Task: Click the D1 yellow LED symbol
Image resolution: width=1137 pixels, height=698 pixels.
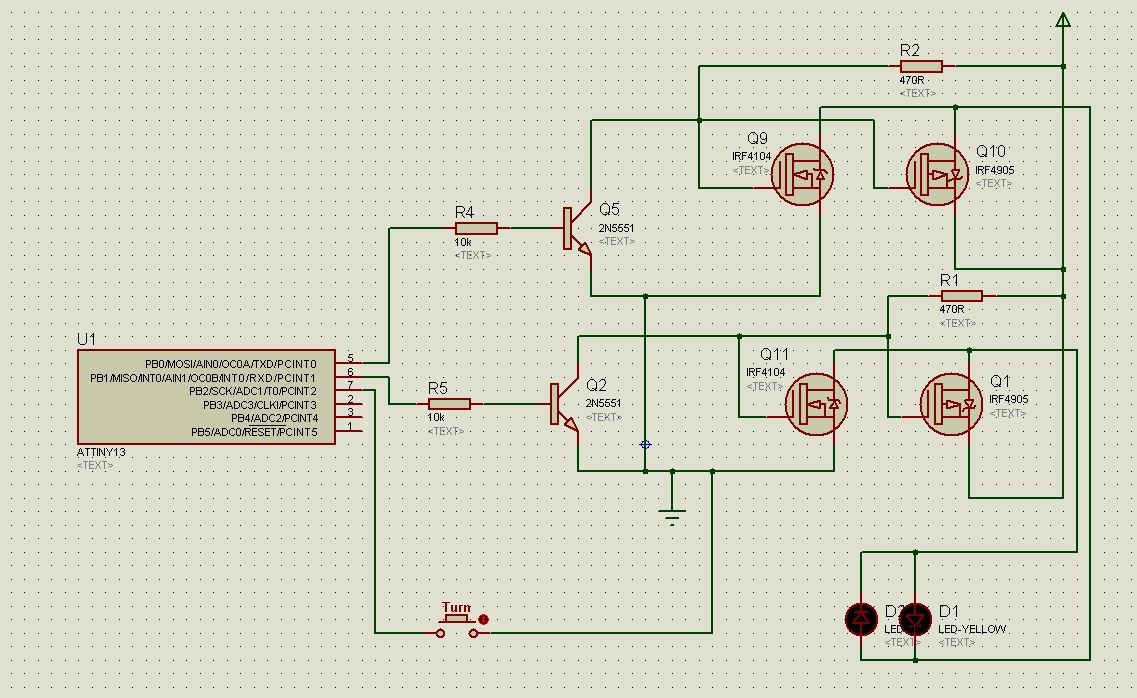Action: (x=915, y=620)
